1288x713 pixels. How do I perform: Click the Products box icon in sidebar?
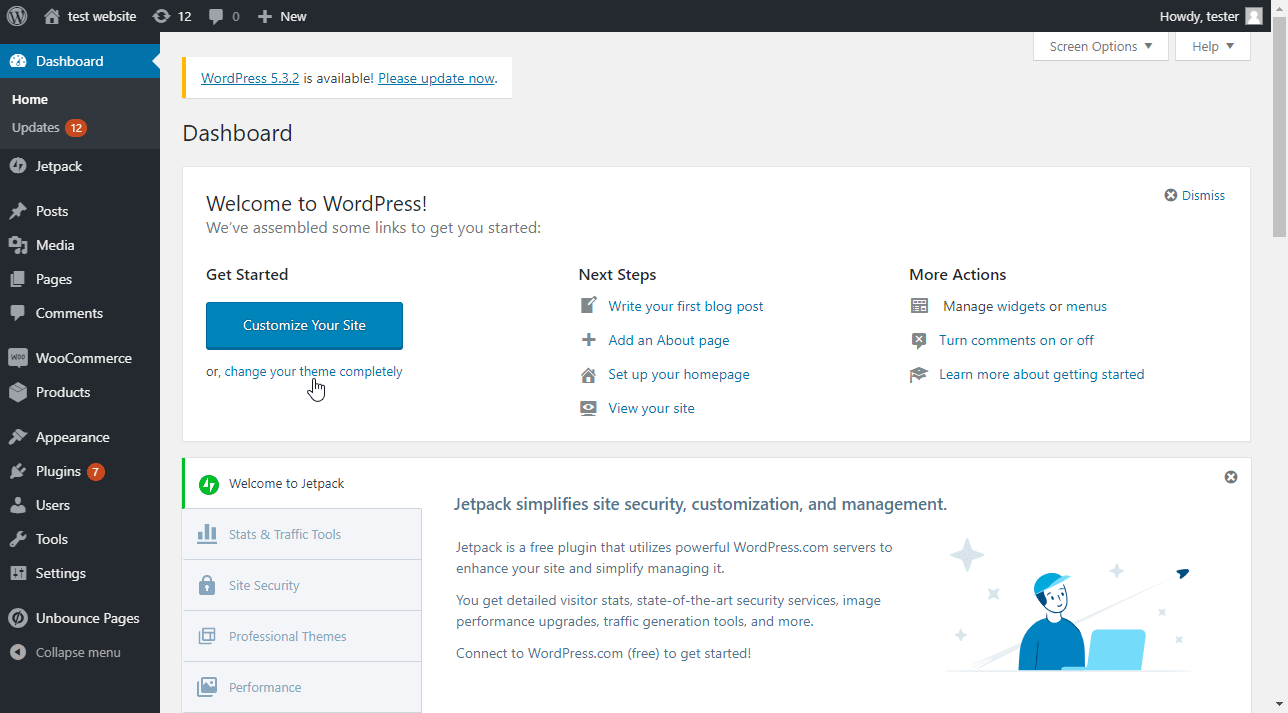click(x=18, y=392)
